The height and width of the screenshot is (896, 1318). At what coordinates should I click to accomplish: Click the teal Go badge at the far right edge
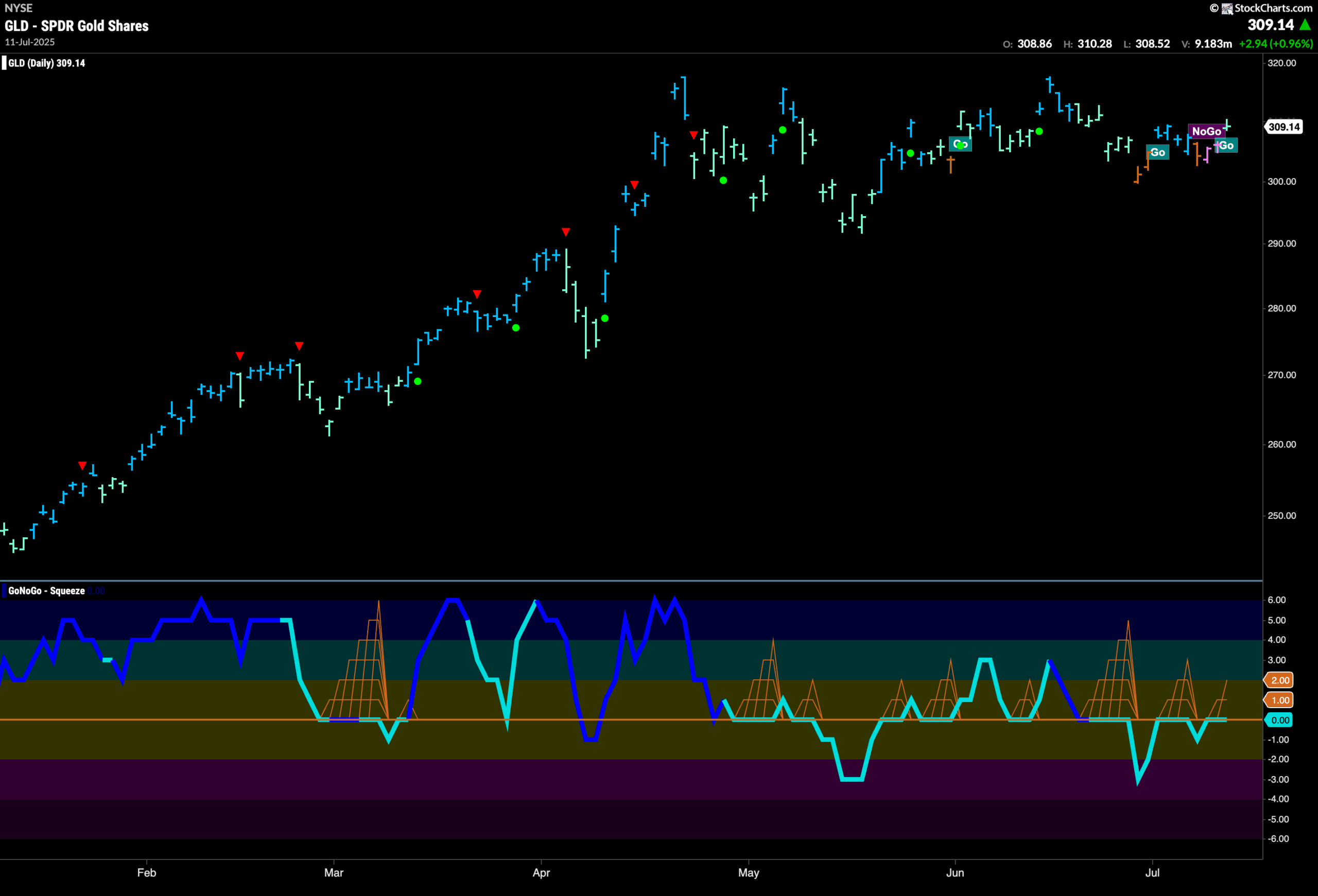click(x=1226, y=146)
